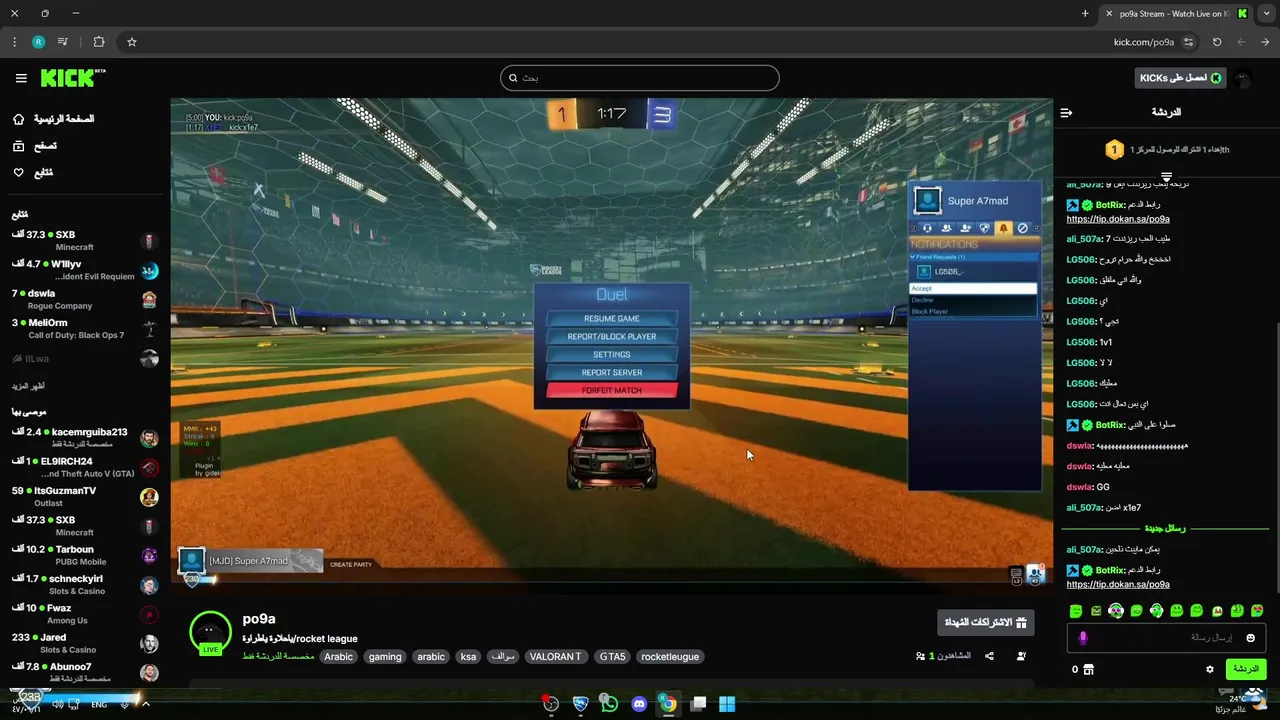Screen dimensions: 1280x720
Task: Open Abunoo7 recommended channel
Action: click(x=85, y=672)
